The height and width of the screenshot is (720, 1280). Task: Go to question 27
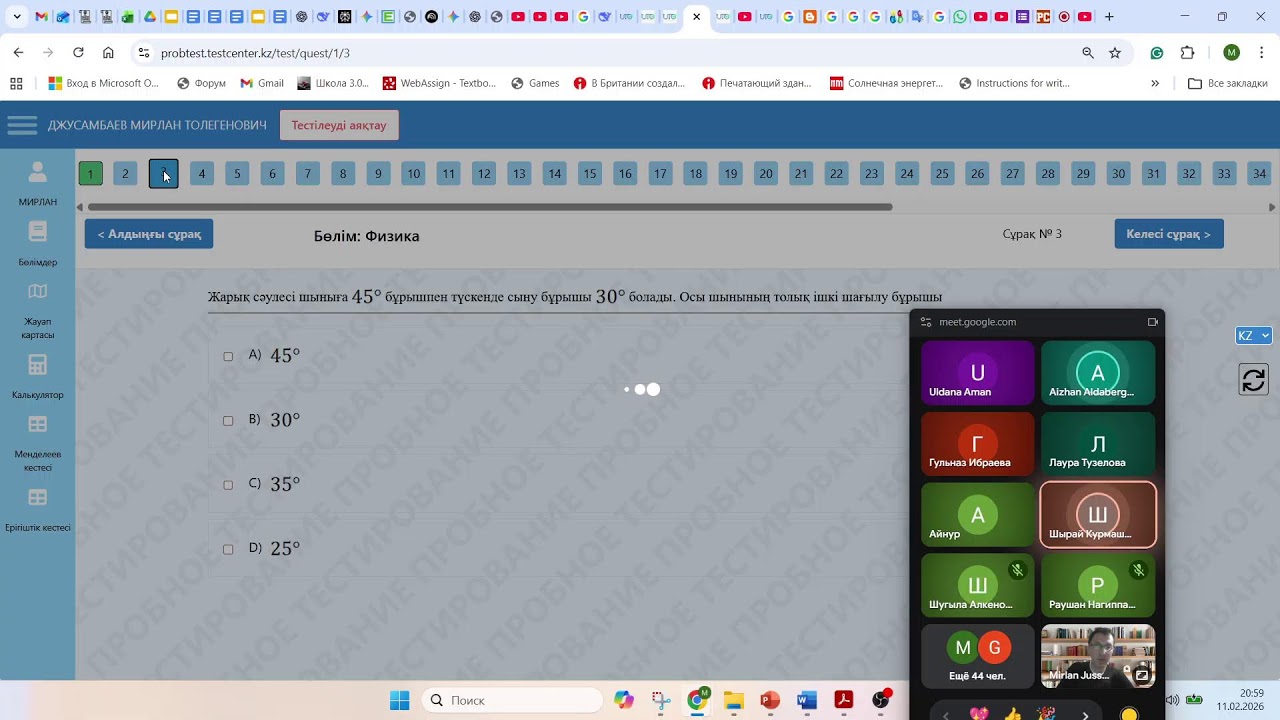pos(1013,173)
